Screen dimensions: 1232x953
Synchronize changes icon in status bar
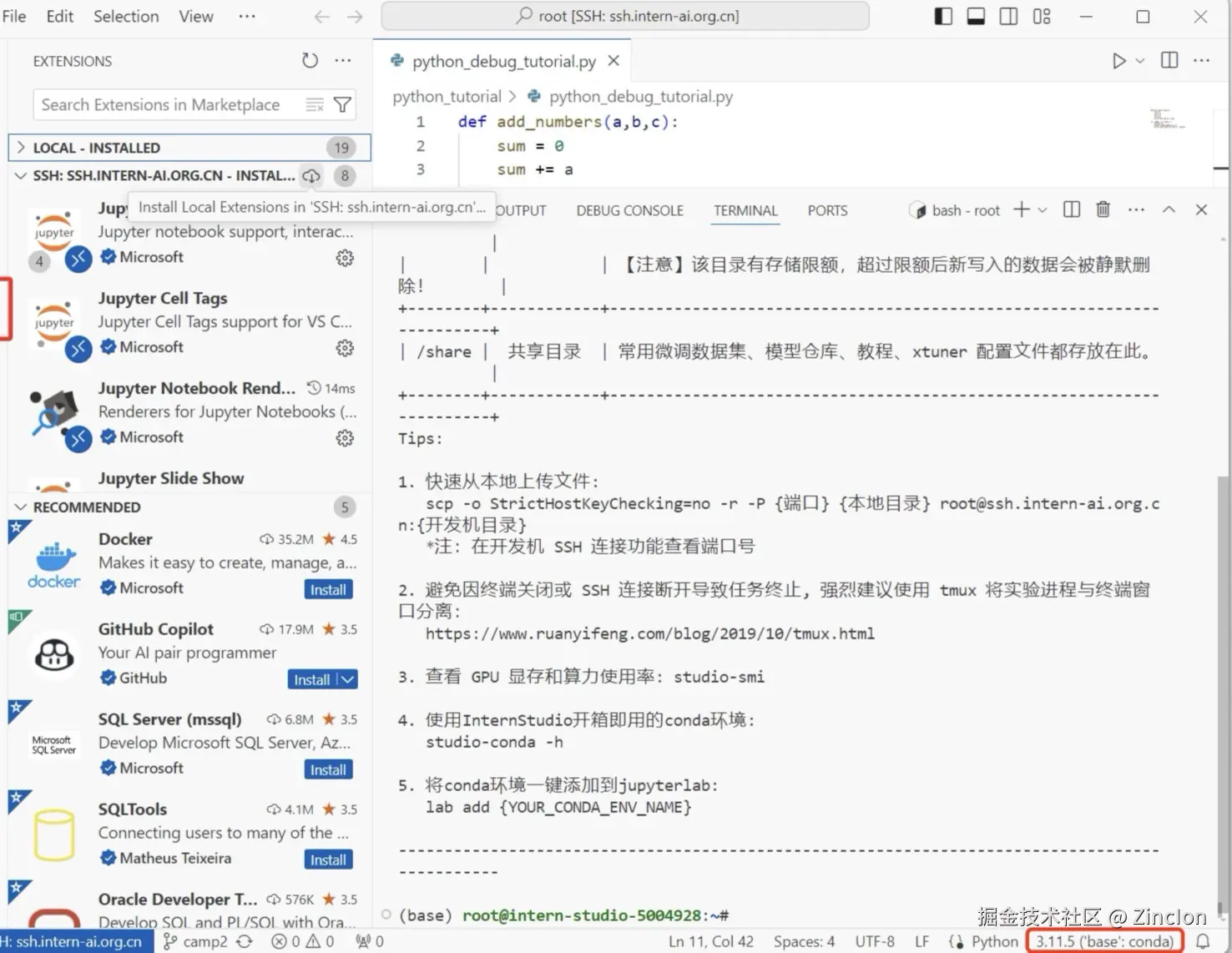coord(244,941)
